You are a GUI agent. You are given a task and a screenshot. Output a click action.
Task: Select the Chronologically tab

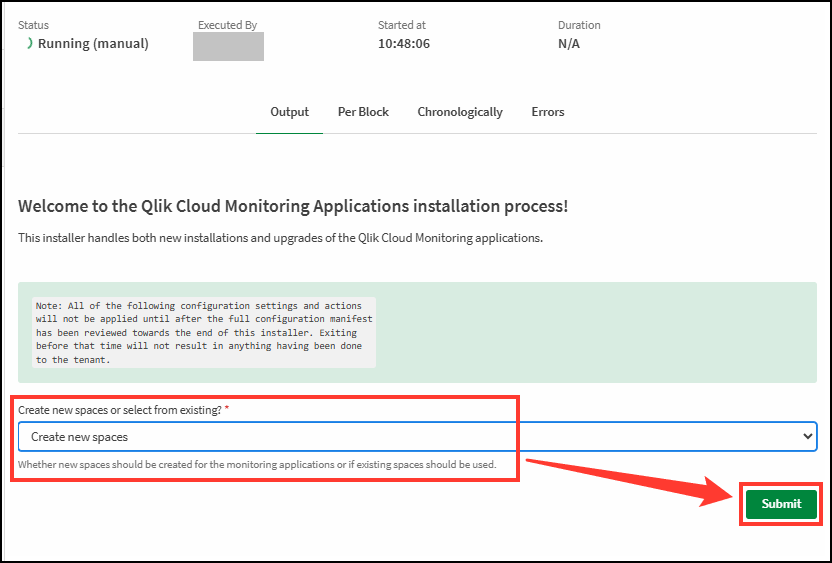pos(460,112)
